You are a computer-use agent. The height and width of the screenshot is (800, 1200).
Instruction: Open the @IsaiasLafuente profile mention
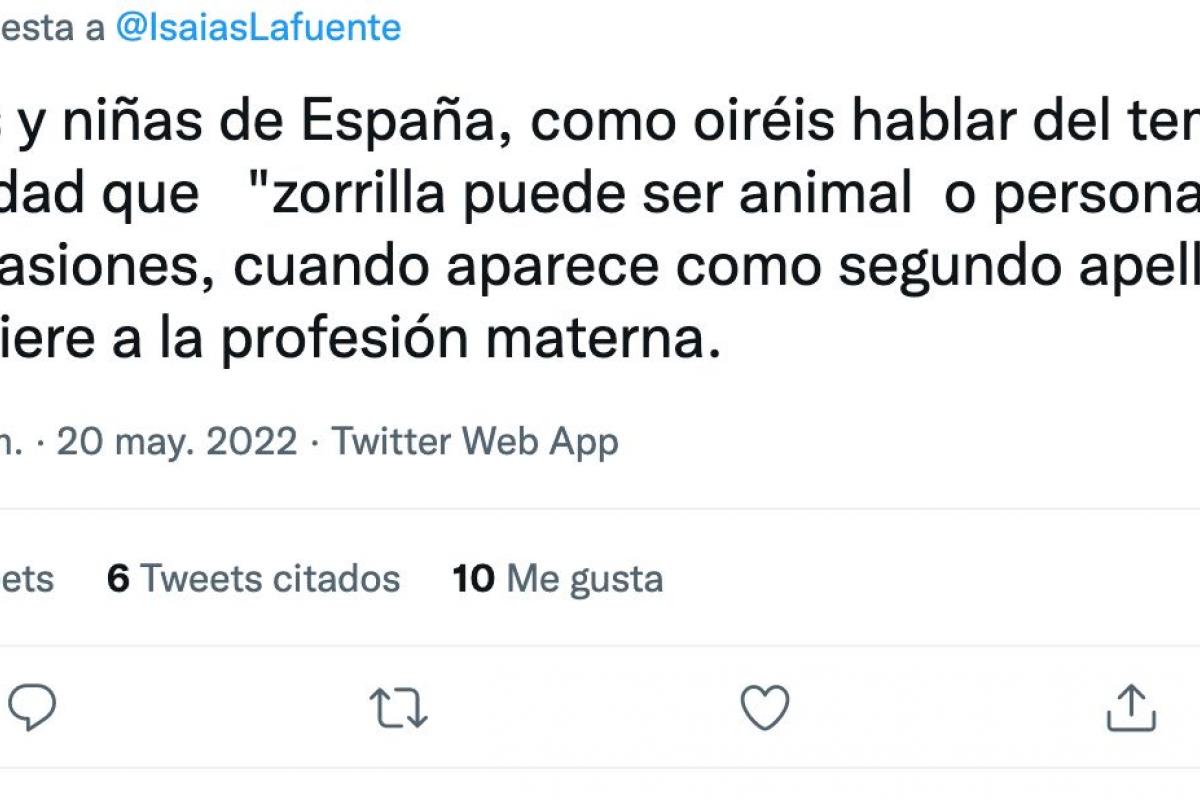(x=258, y=27)
